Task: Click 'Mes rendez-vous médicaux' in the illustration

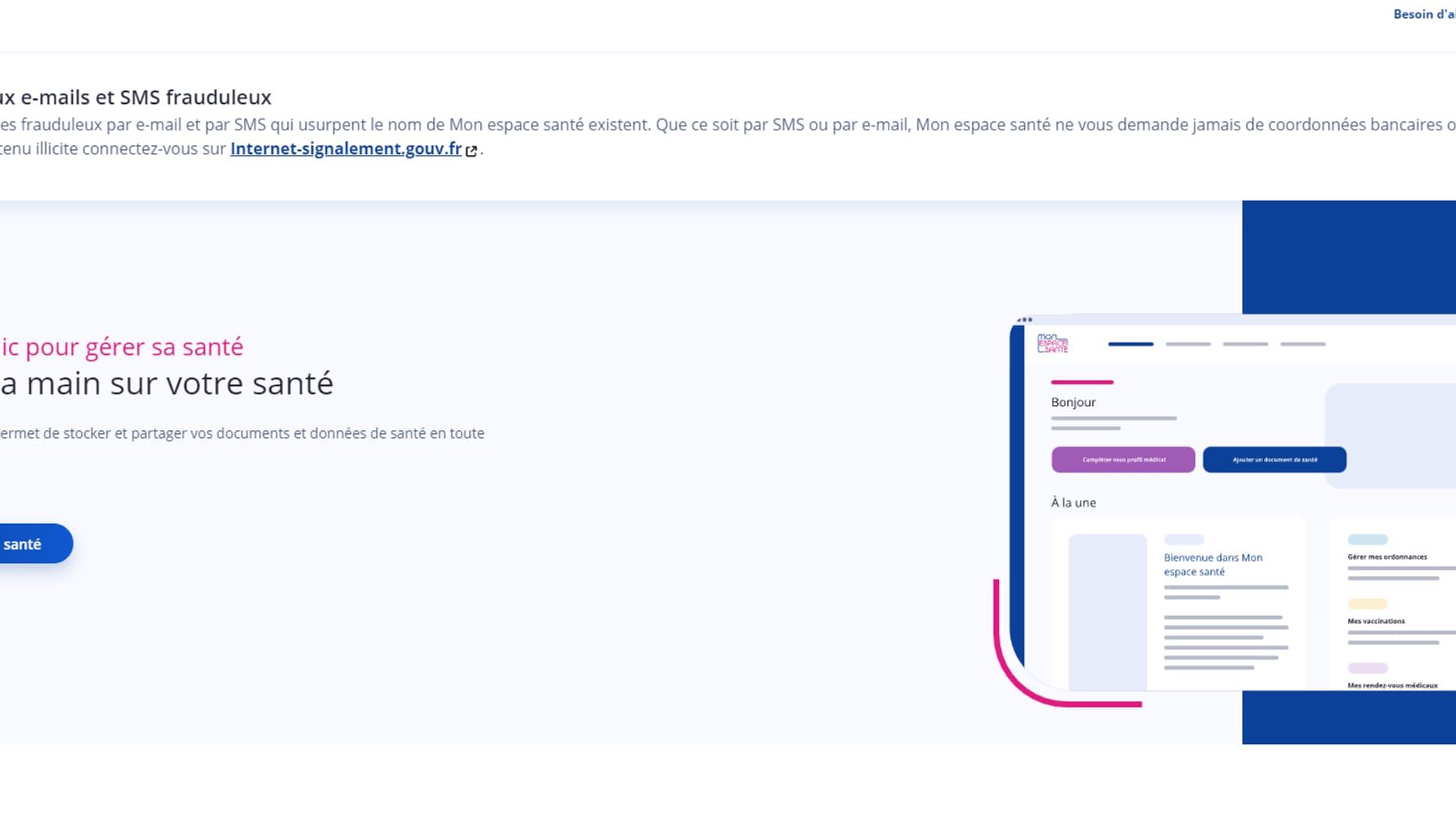Action: pyautogui.click(x=1393, y=685)
